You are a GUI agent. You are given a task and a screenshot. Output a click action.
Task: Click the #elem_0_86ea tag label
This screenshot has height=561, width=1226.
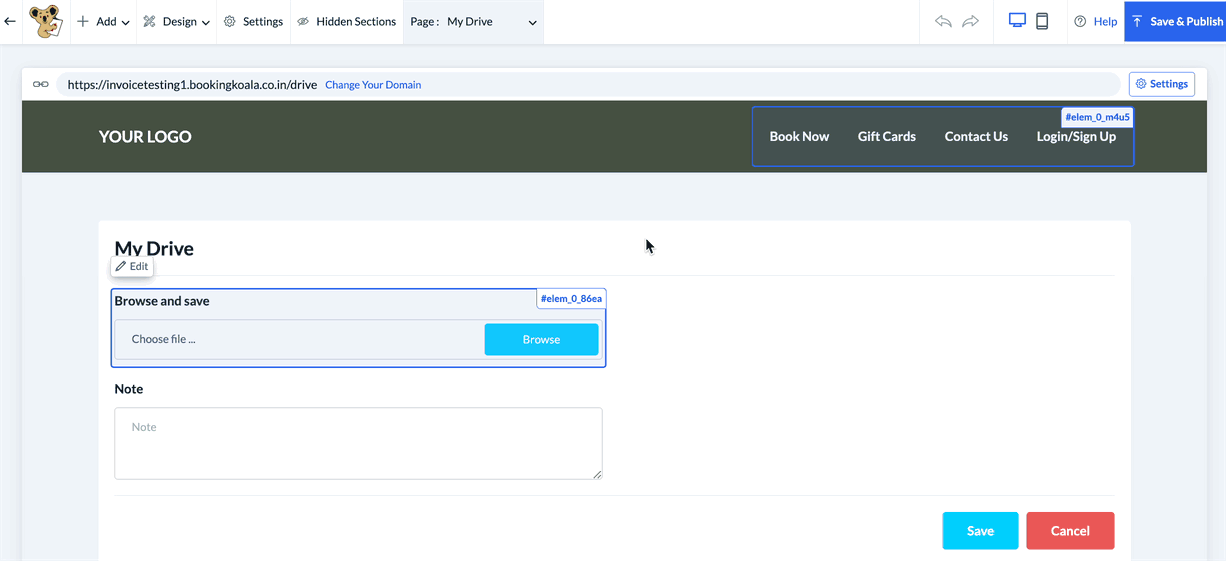click(x=571, y=299)
